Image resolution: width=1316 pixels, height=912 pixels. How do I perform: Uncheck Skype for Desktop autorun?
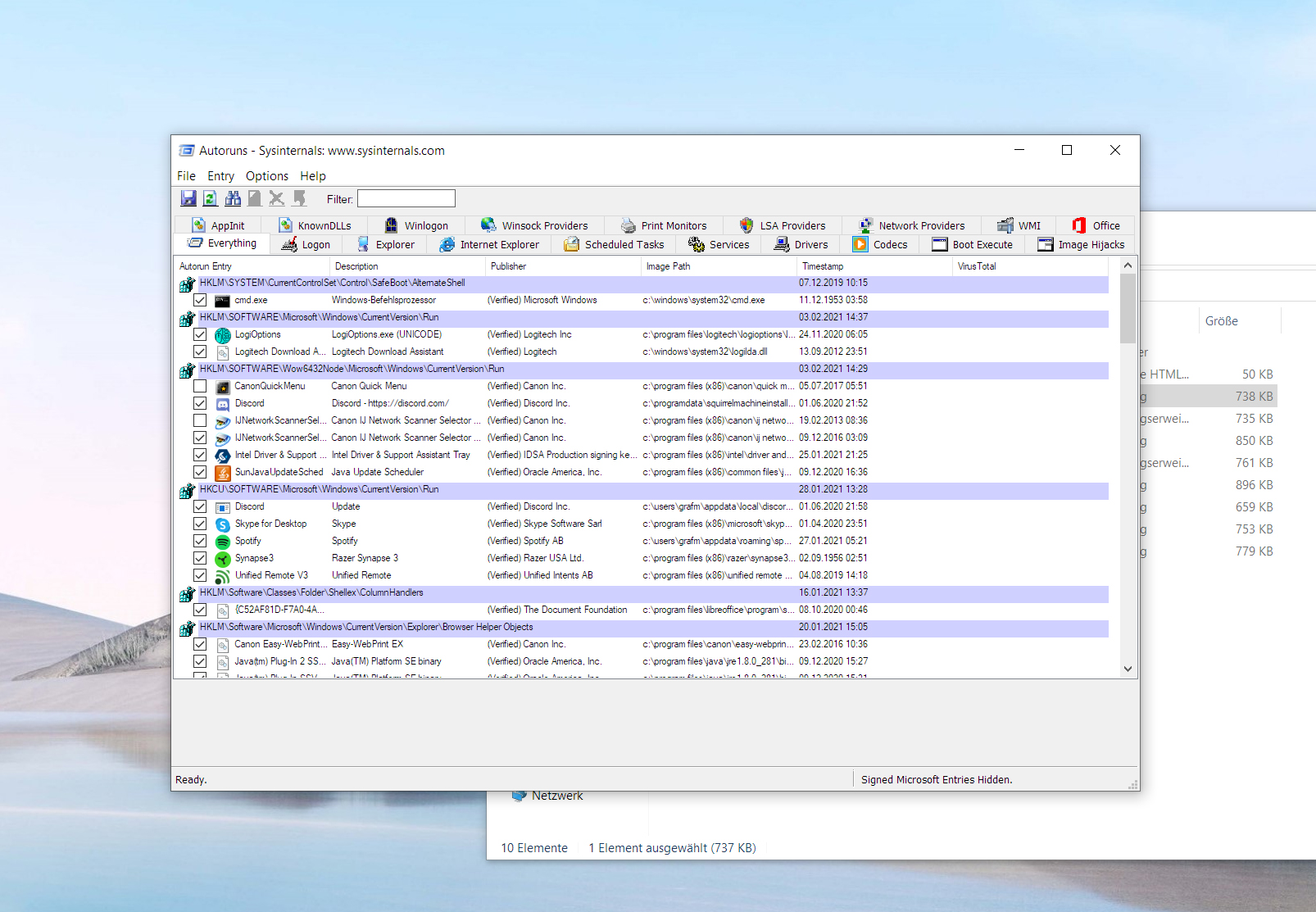[x=200, y=524]
